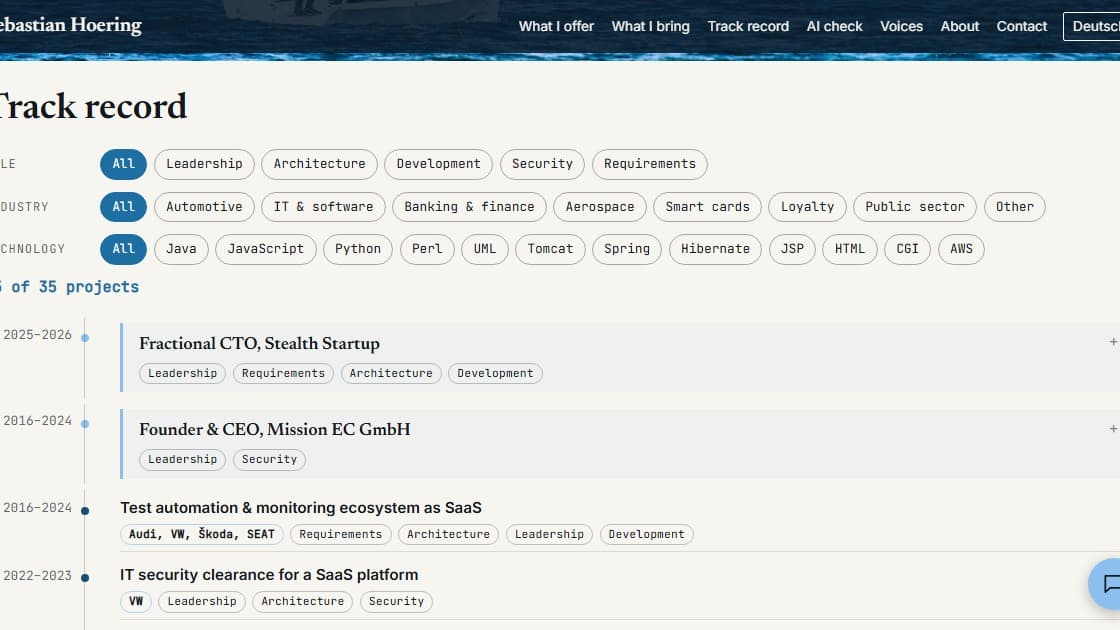Filter technology by HTML

pyautogui.click(x=850, y=249)
